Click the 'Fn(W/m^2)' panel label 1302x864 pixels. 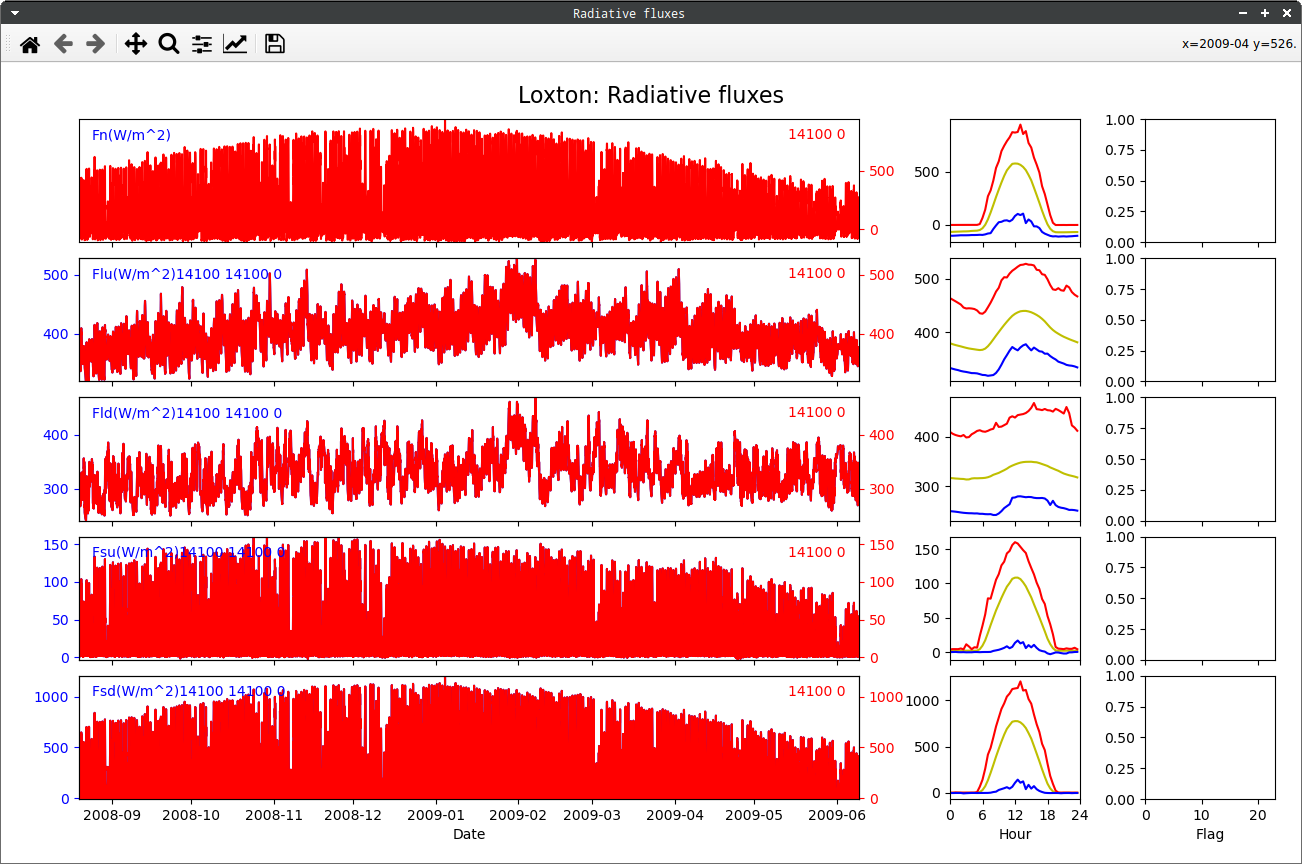tap(131, 135)
